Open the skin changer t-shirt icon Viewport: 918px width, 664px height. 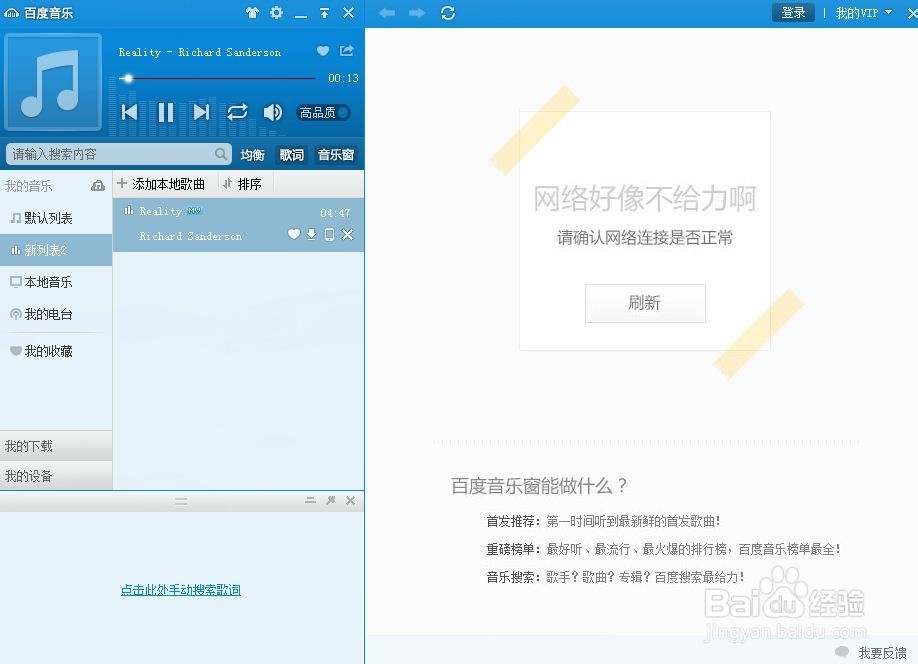click(254, 13)
